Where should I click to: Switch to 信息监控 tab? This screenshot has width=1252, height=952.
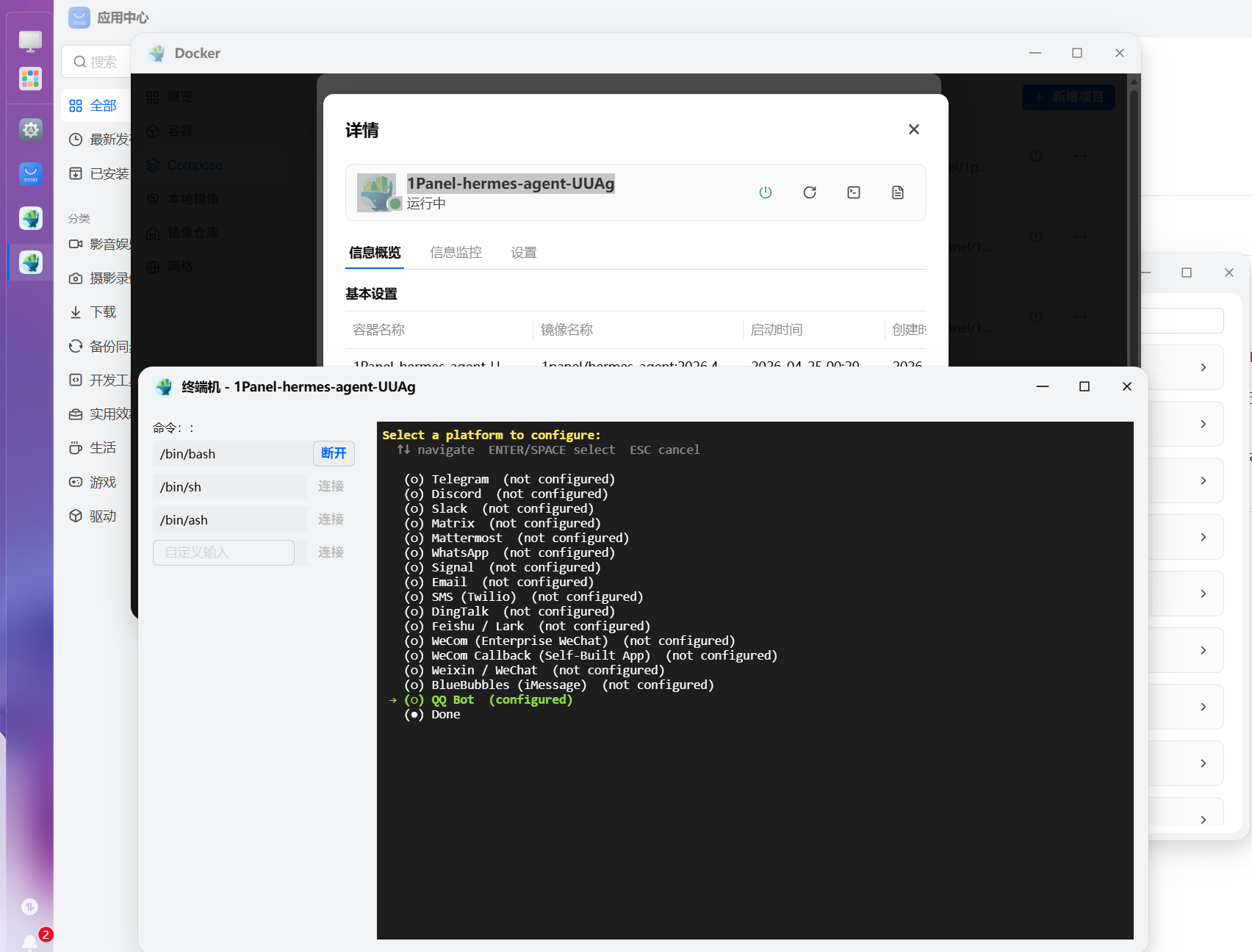pyautogui.click(x=456, y=253)
